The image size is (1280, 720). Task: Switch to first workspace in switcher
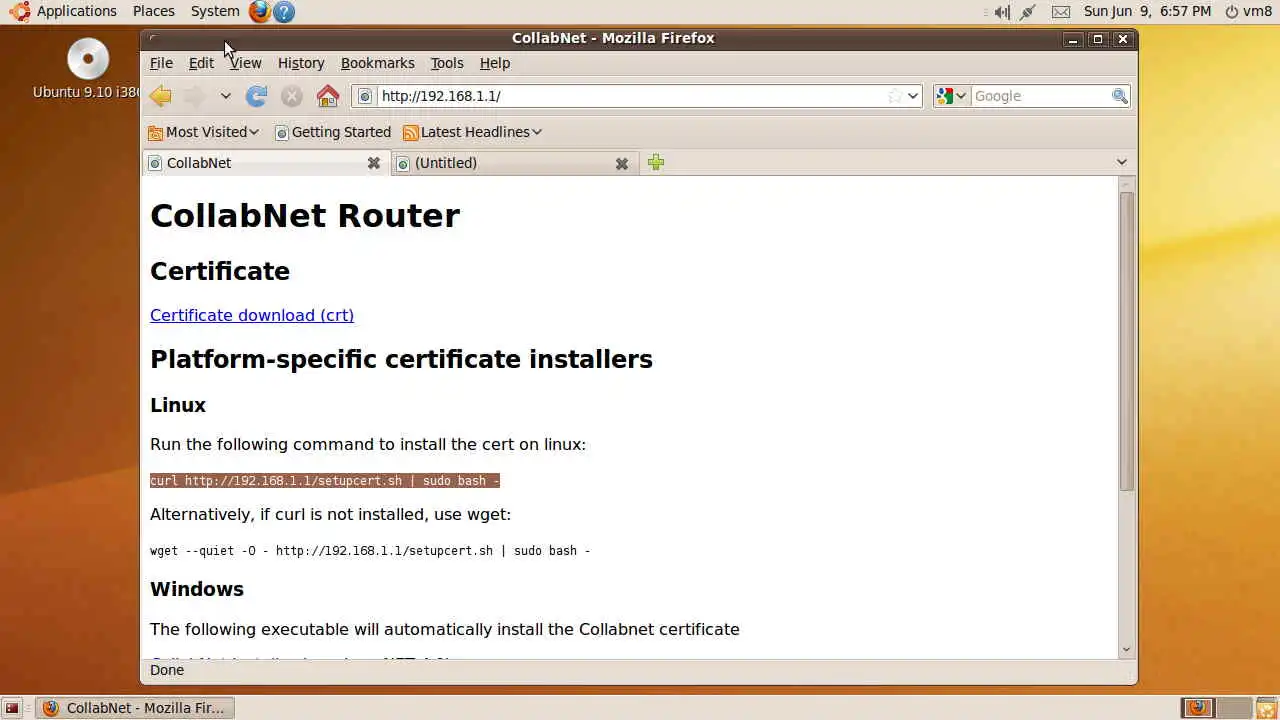pyautogui.click(x=1197, y=708)
